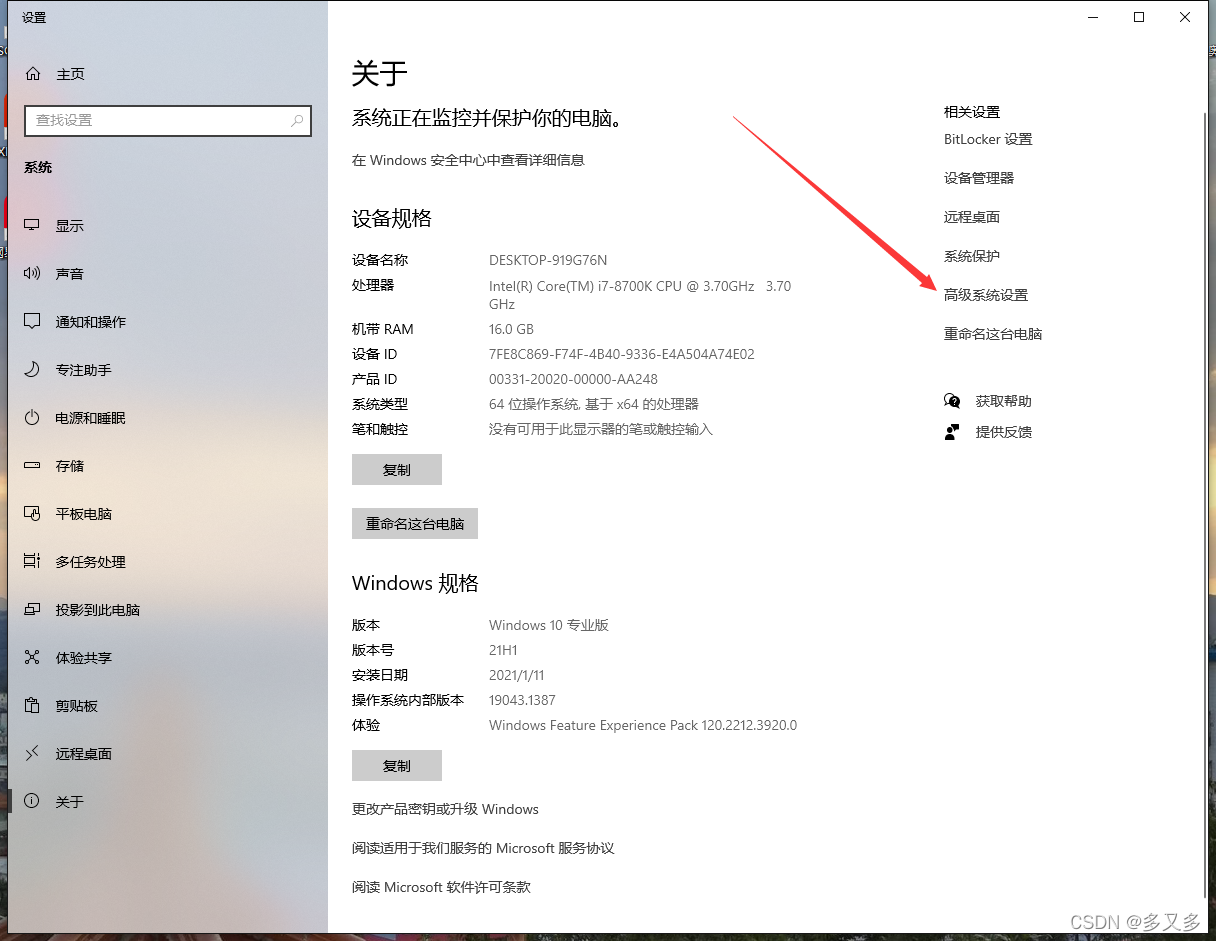Click device name DESKTOP-919G76N text
The height and width of the screenshot is (941, 1216).
click(x=548, y=260)
